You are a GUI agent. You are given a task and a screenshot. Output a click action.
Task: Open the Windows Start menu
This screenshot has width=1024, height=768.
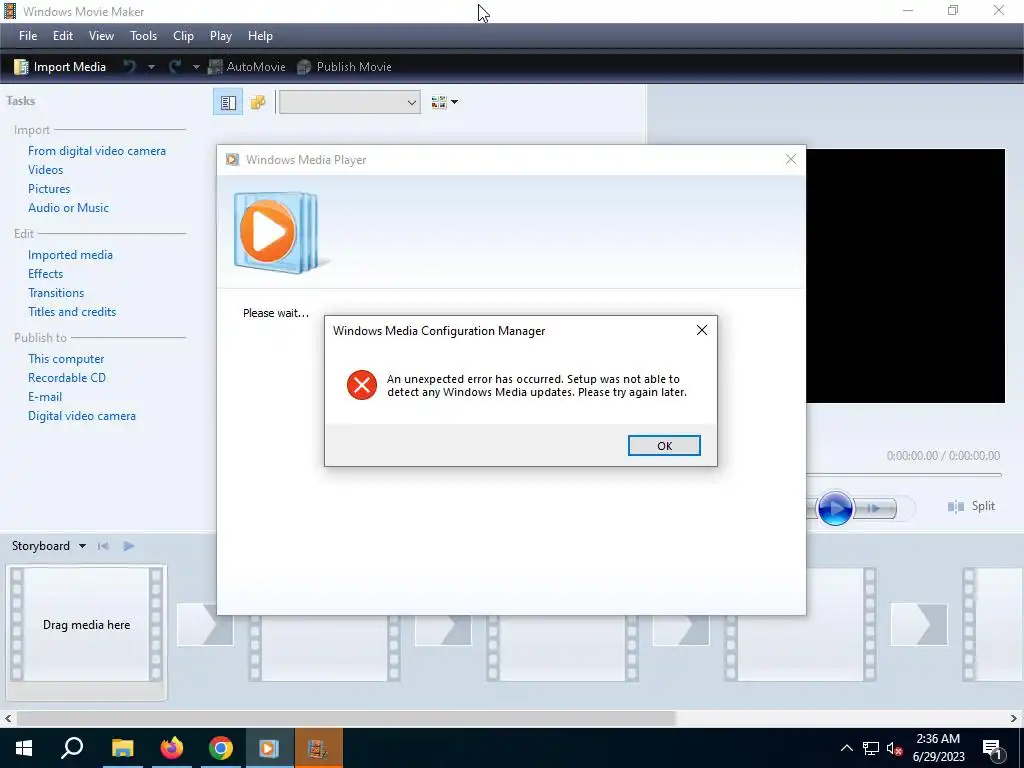pyautogui.click(x=24, y=748)
